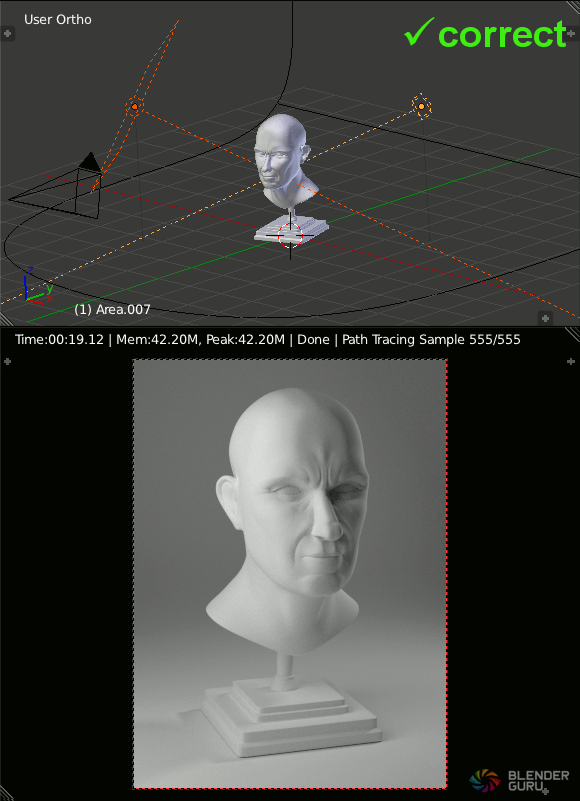Expand the 3D viewport tool shelf plus icon
Image resolution: width=580 pixels, height=801 pixels.
[x=7, y=34]
